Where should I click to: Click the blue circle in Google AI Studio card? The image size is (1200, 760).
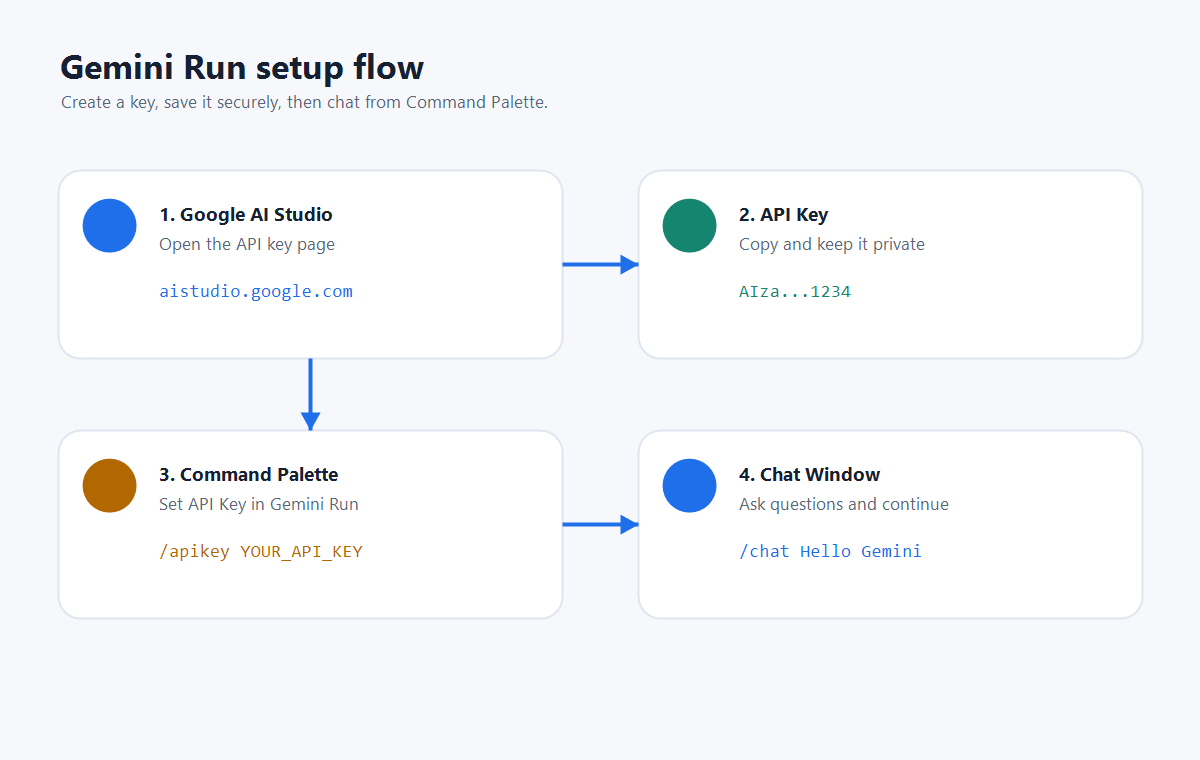tap(110, 225)
